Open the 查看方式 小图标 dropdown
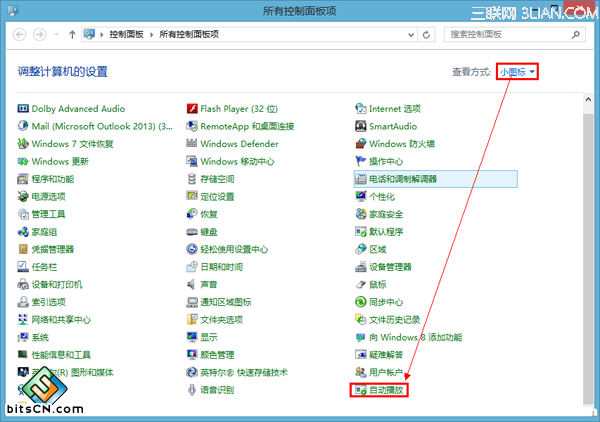The image size is (600, 422). 517,72
